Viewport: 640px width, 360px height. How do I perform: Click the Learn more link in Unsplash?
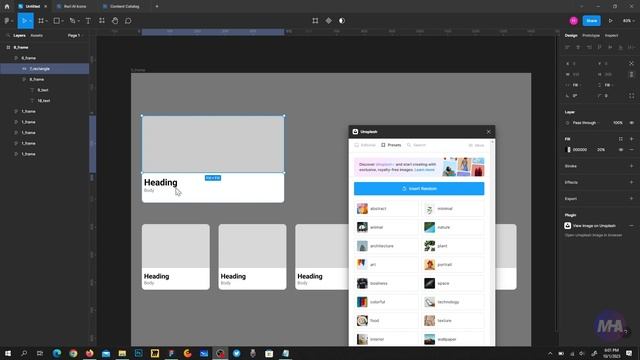tap(424, 170)
